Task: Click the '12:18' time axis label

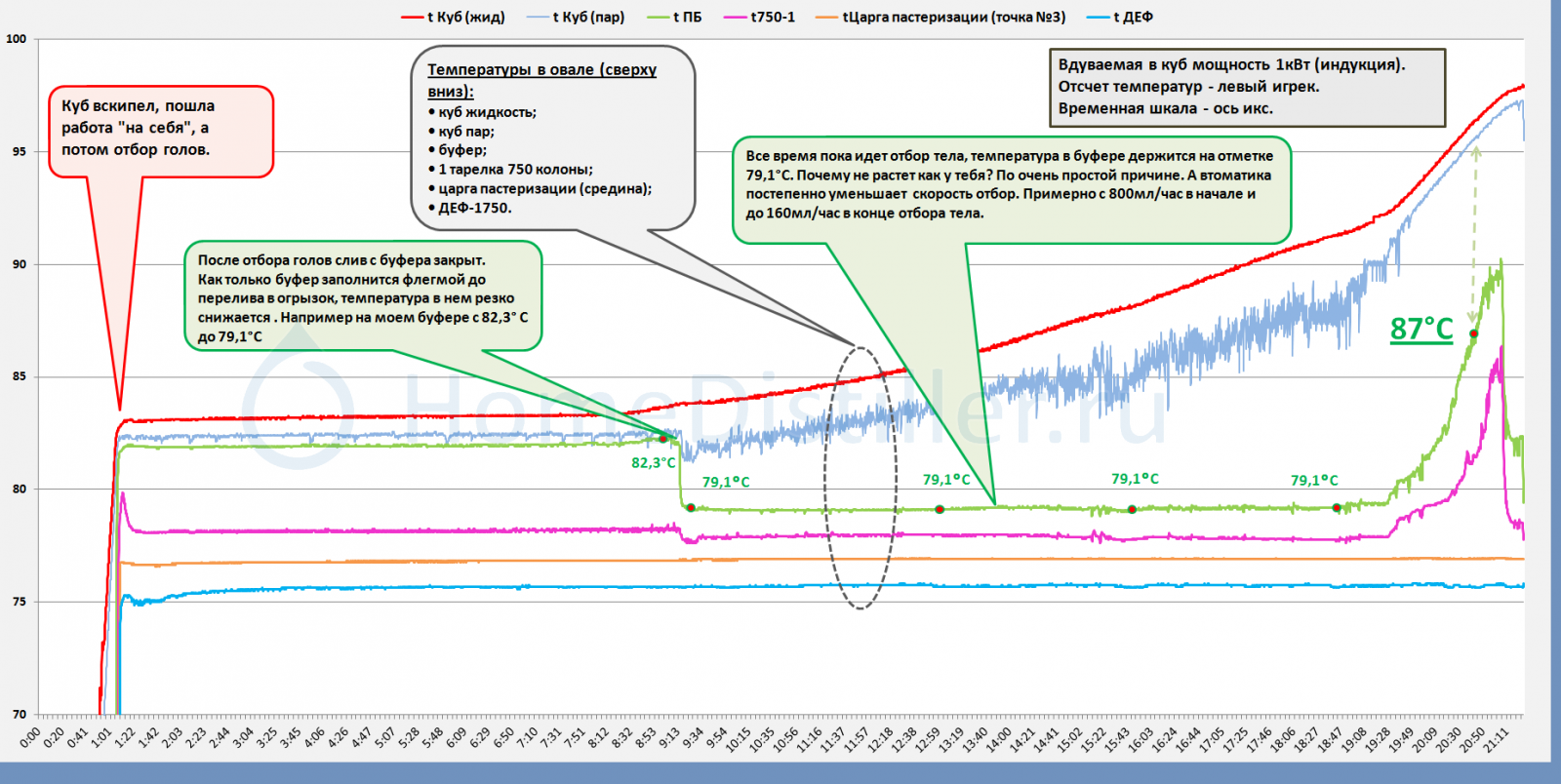Action: coord(880,739)
